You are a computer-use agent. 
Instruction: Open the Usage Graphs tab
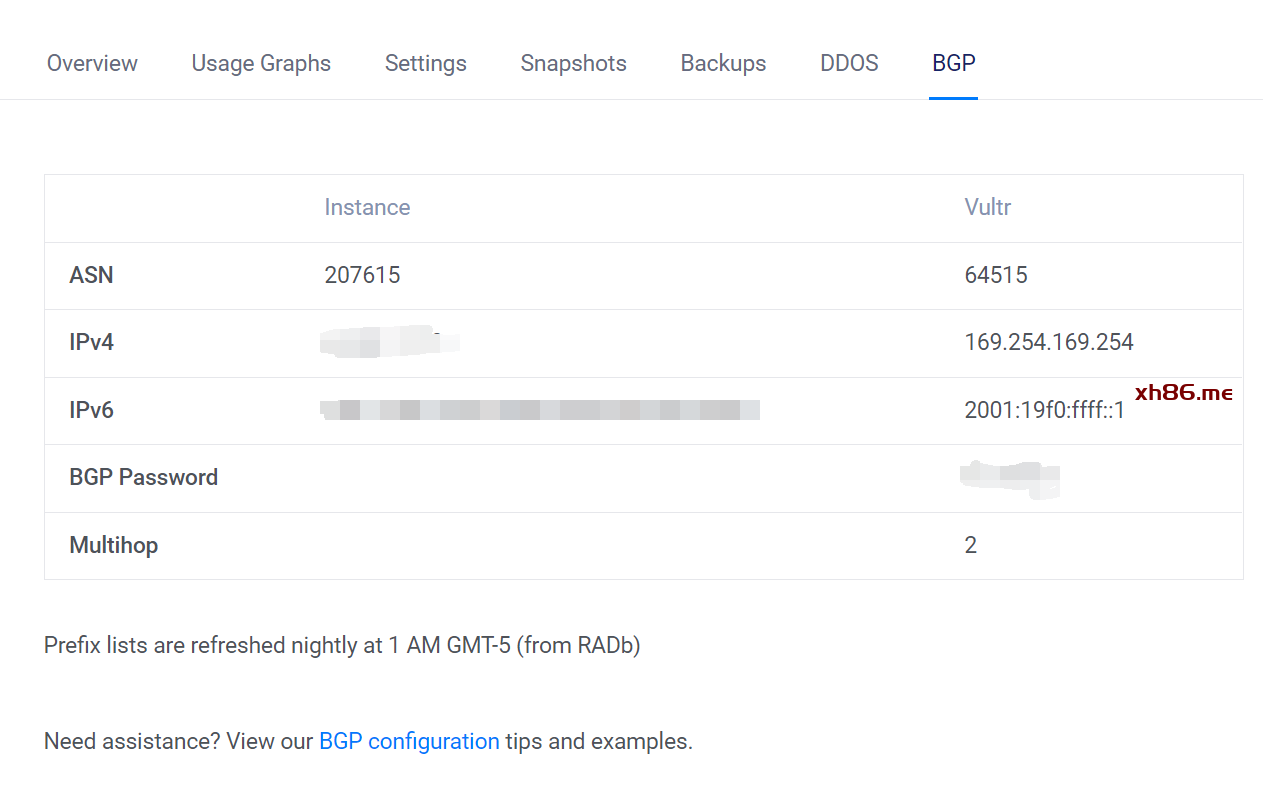(261, 63)
